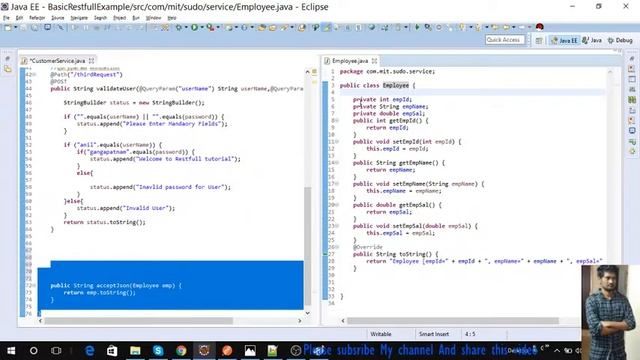Collapse the toString method fold marker

click(337, 247)
